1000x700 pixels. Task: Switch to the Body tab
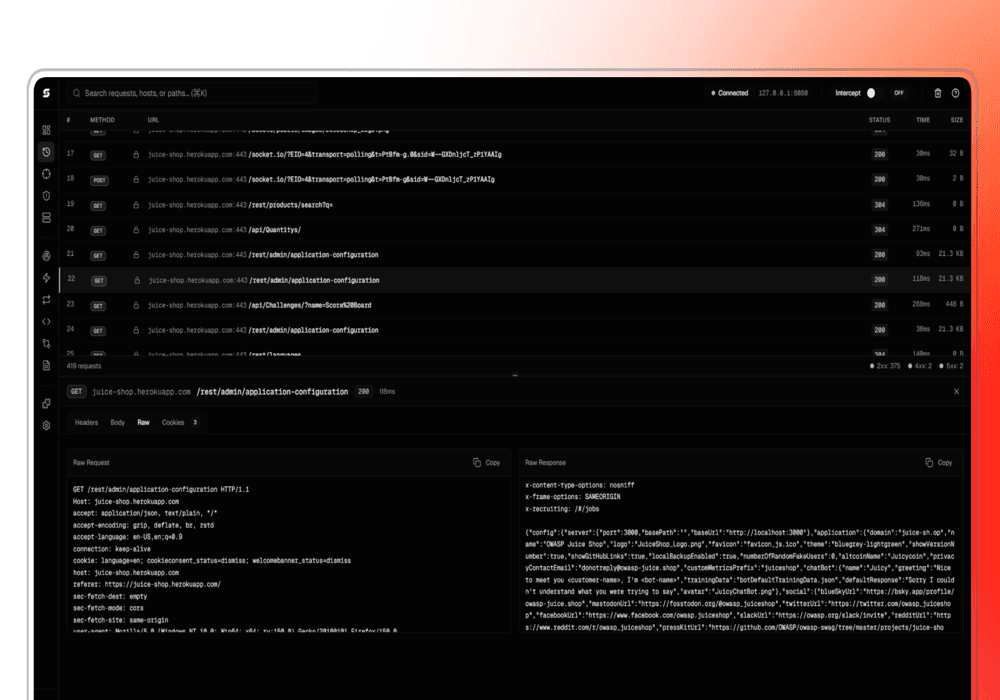(x=117, y=422)
